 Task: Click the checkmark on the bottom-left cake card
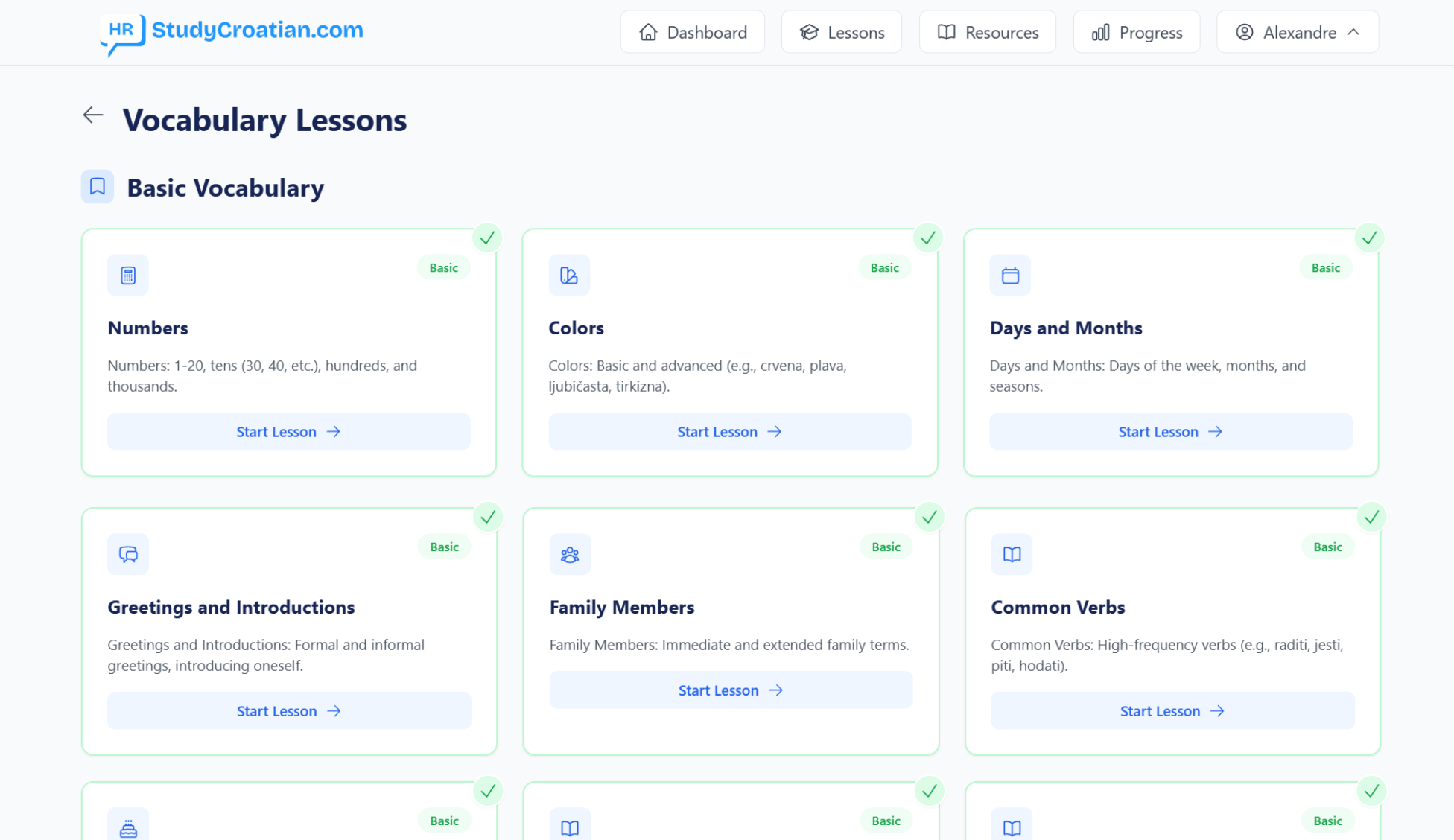488,792
